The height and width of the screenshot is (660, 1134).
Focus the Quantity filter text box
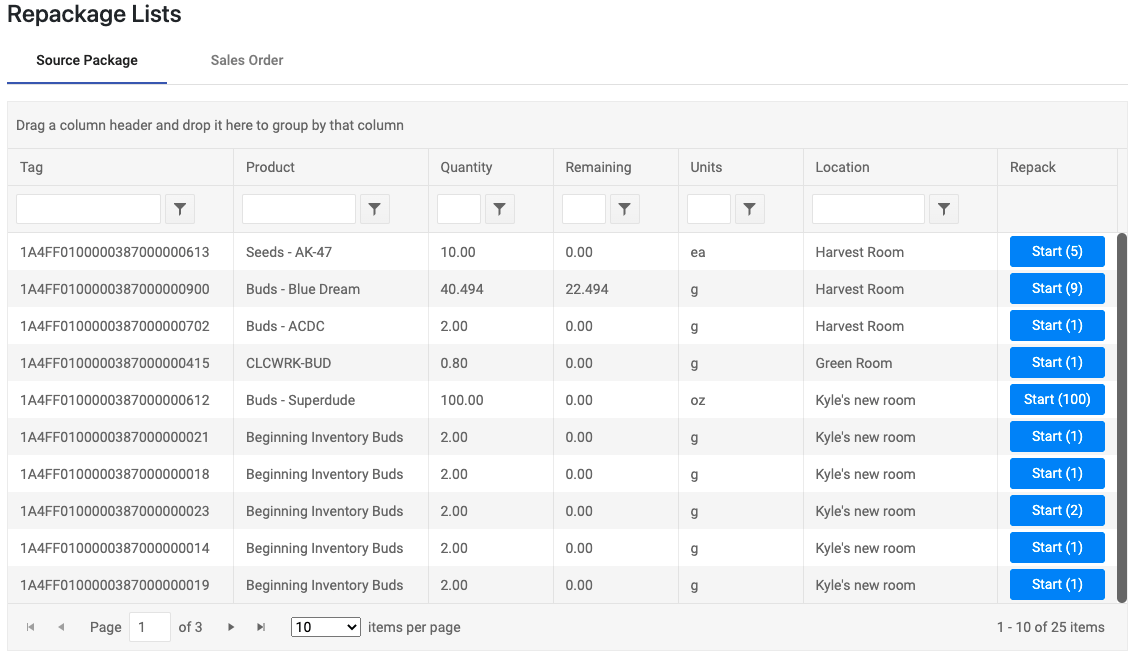pyautogui.click(x=459, y=209)
